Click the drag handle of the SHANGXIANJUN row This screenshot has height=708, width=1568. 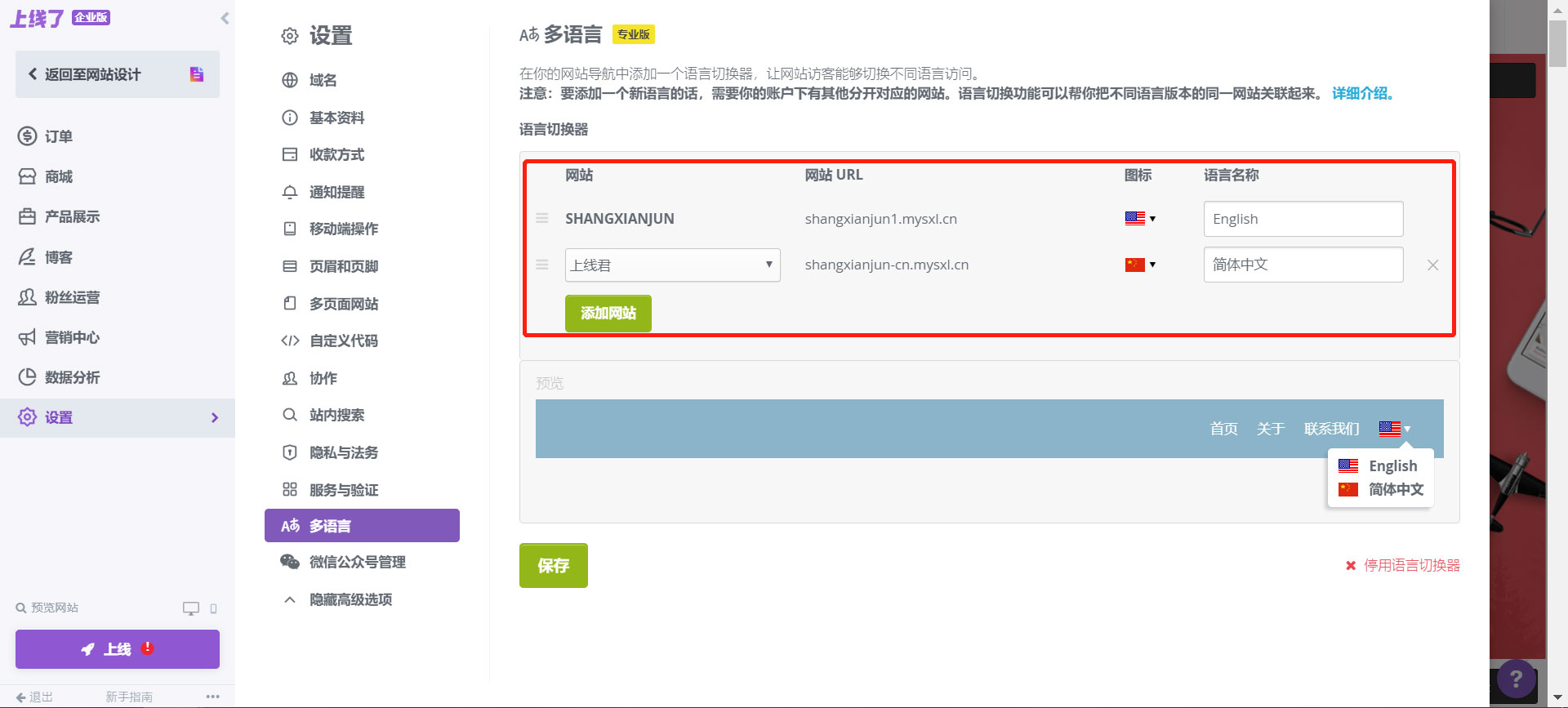coord(541,218)
